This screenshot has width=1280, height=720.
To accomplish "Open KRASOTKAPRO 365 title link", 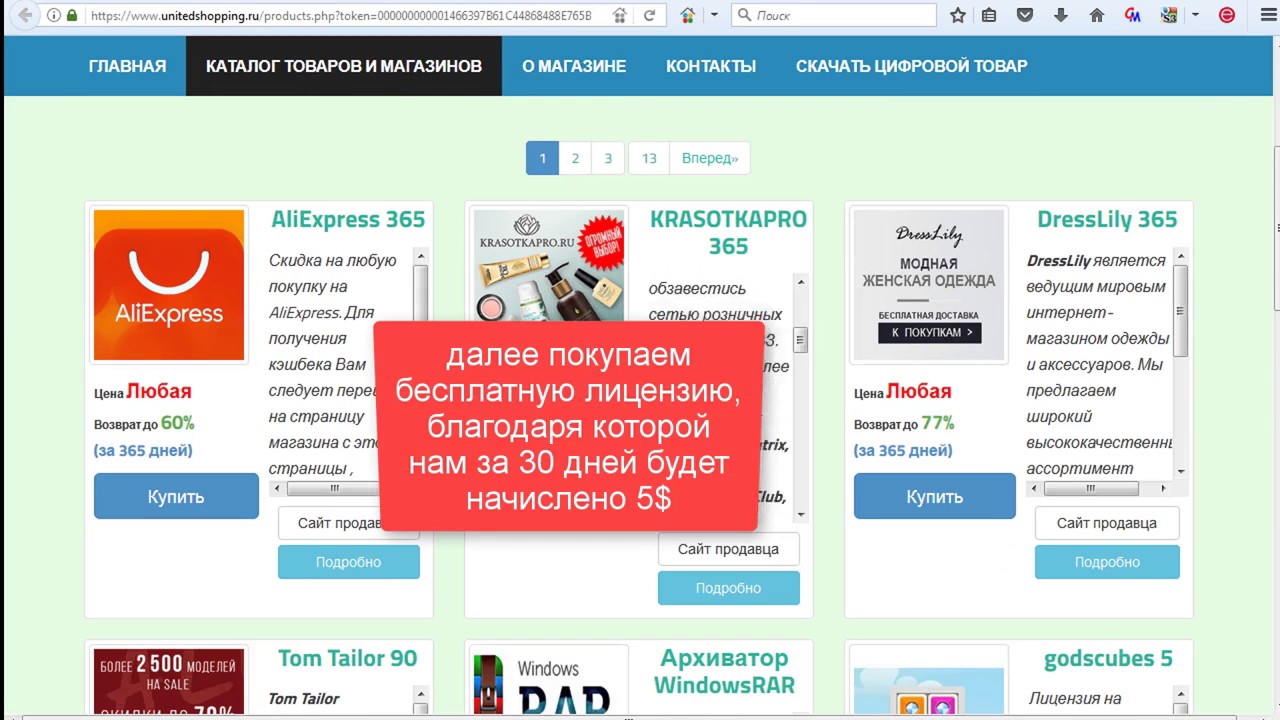I will pyautogui.click(x=728, y=232).
